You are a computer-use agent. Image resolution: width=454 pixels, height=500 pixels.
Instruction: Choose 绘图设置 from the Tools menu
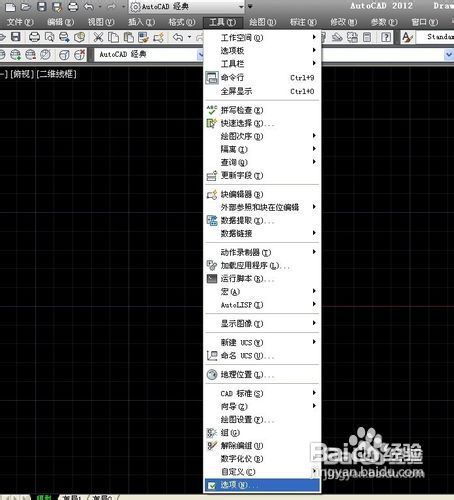262,420
